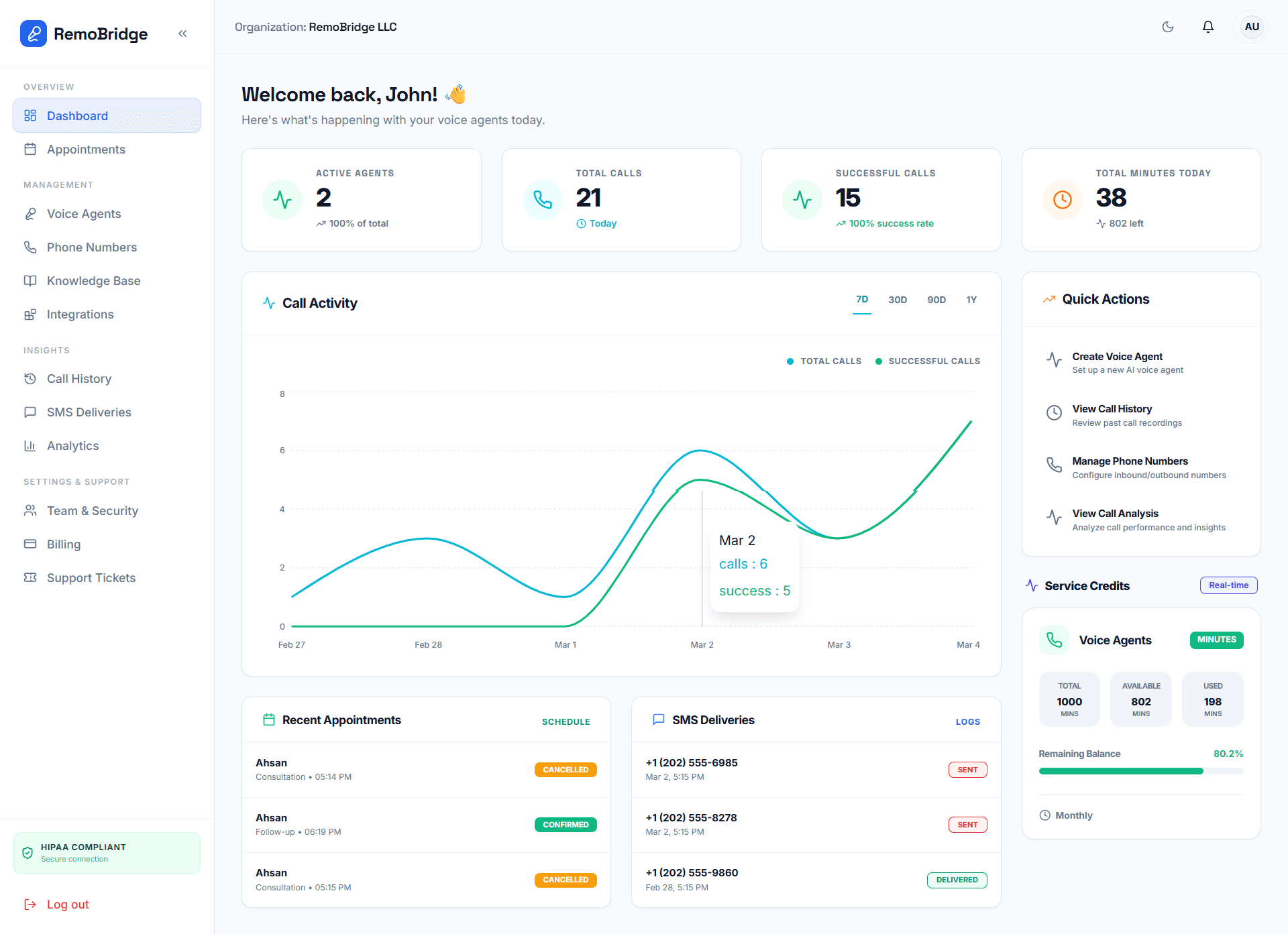The image size is (1288, 934).
Task: Click the SCHEDULE link in Recent Appointments
Action: tap(566, 721)
